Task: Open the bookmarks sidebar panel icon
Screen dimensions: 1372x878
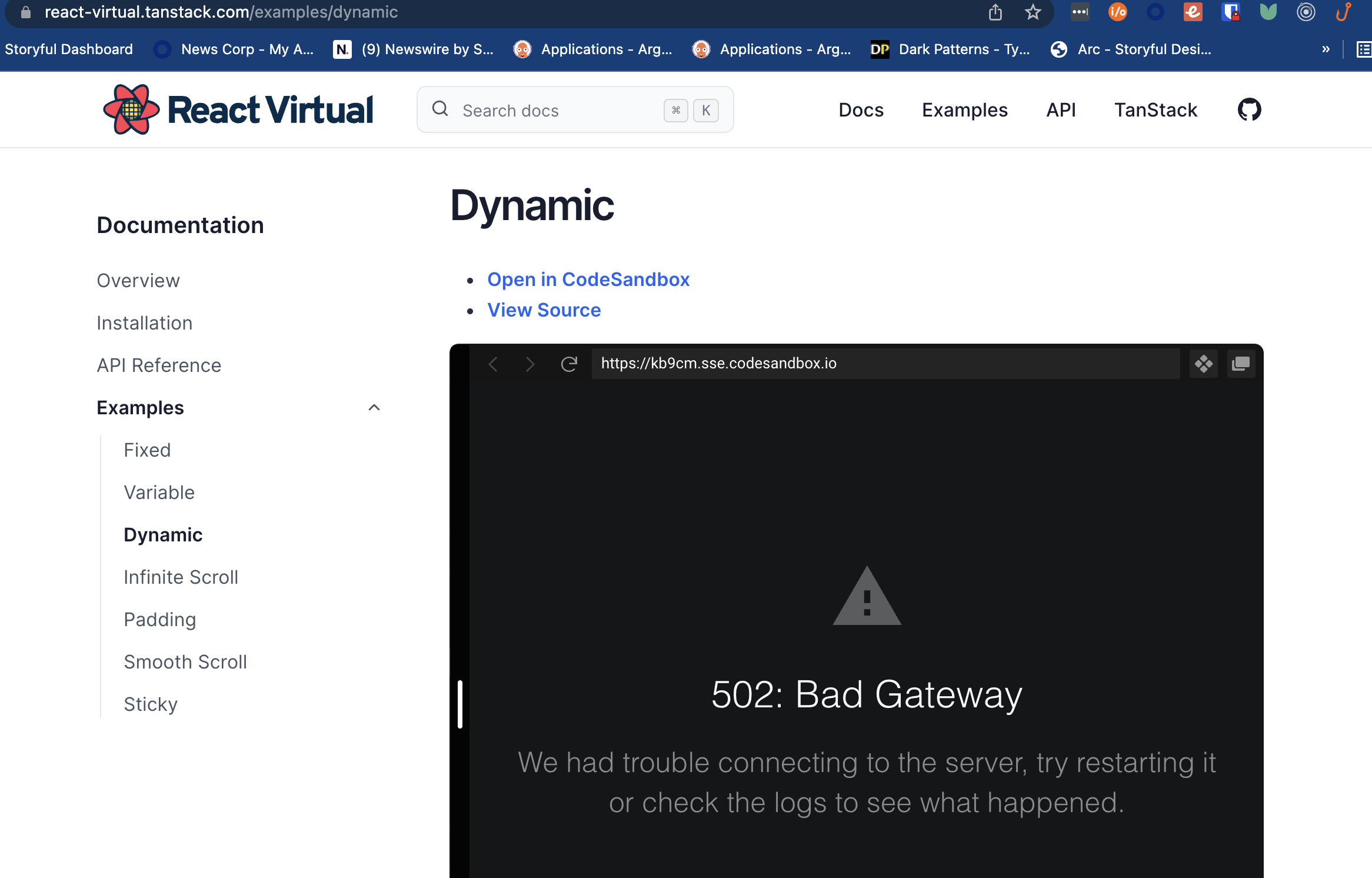Action: (1363, 49)
